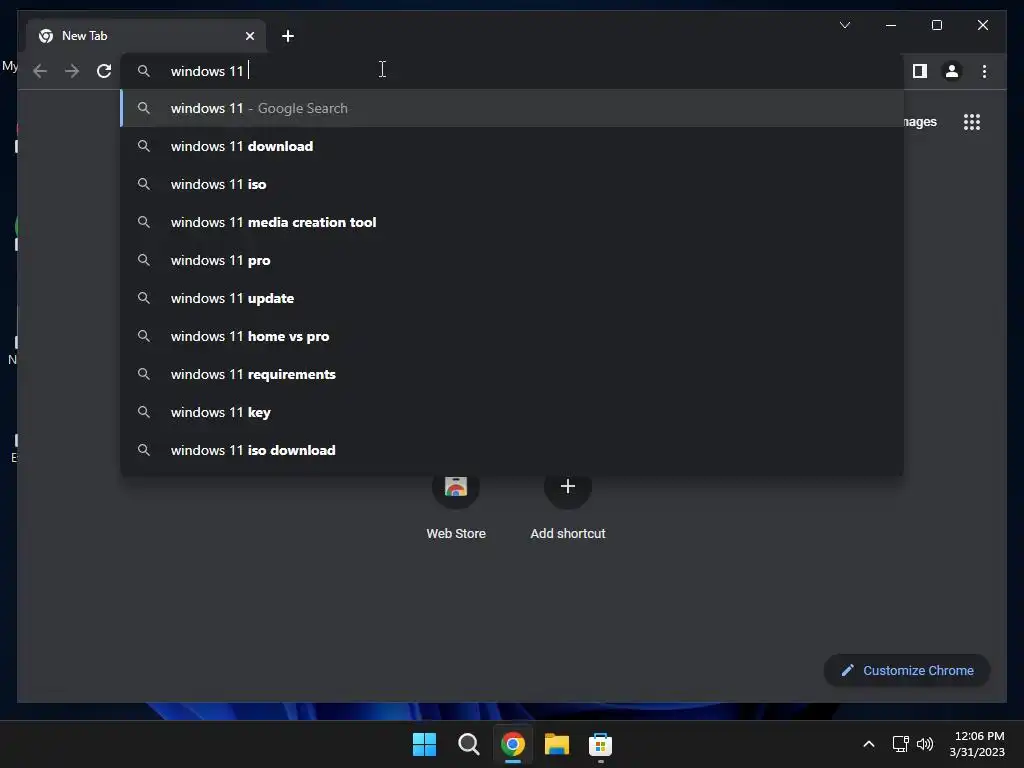Select 'windows 11 media creation tool' suggestion
Viewport: 1024px width, 768px height.
coord(513,222)
